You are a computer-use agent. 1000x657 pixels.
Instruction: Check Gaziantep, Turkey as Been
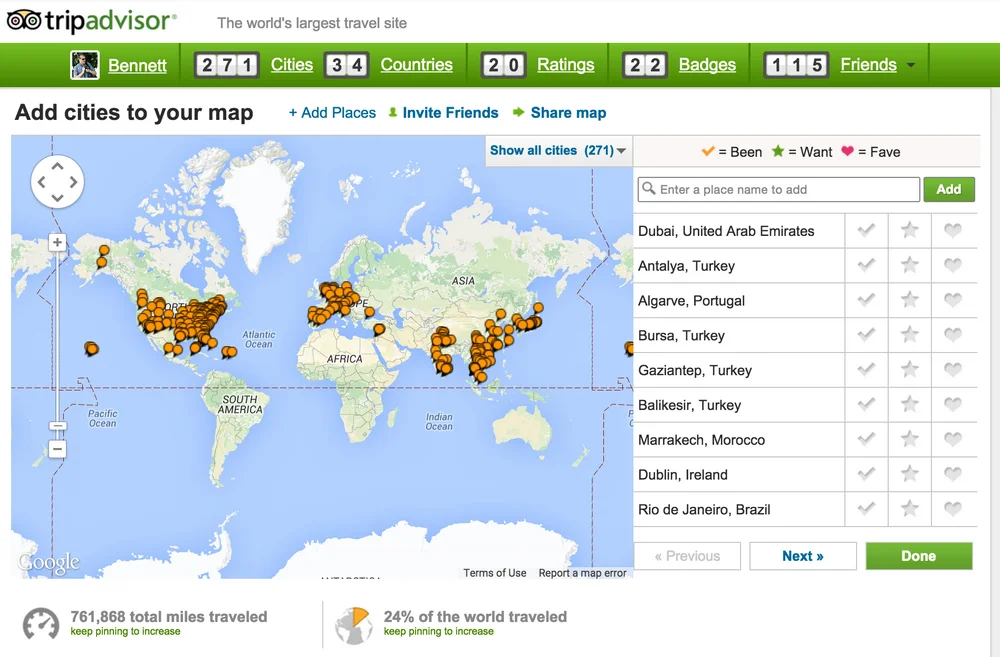tap(866, 369)
